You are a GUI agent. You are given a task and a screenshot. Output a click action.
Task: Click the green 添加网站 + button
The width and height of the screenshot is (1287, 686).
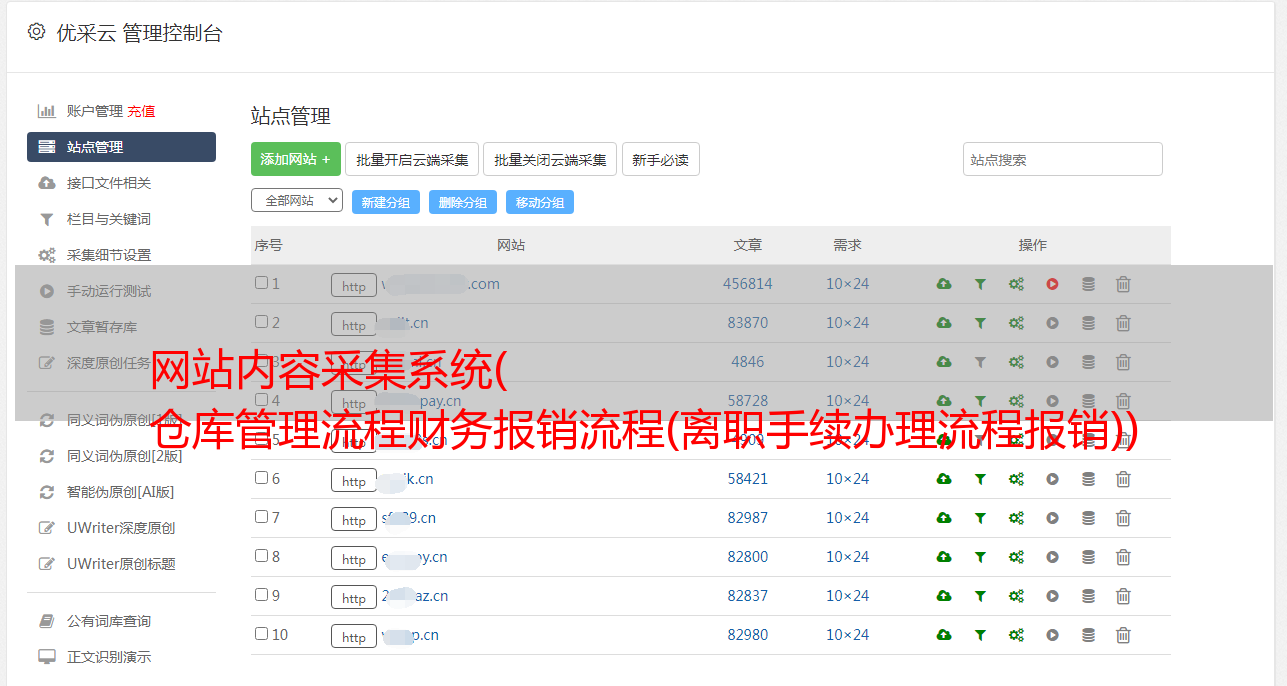pos(295,159)
